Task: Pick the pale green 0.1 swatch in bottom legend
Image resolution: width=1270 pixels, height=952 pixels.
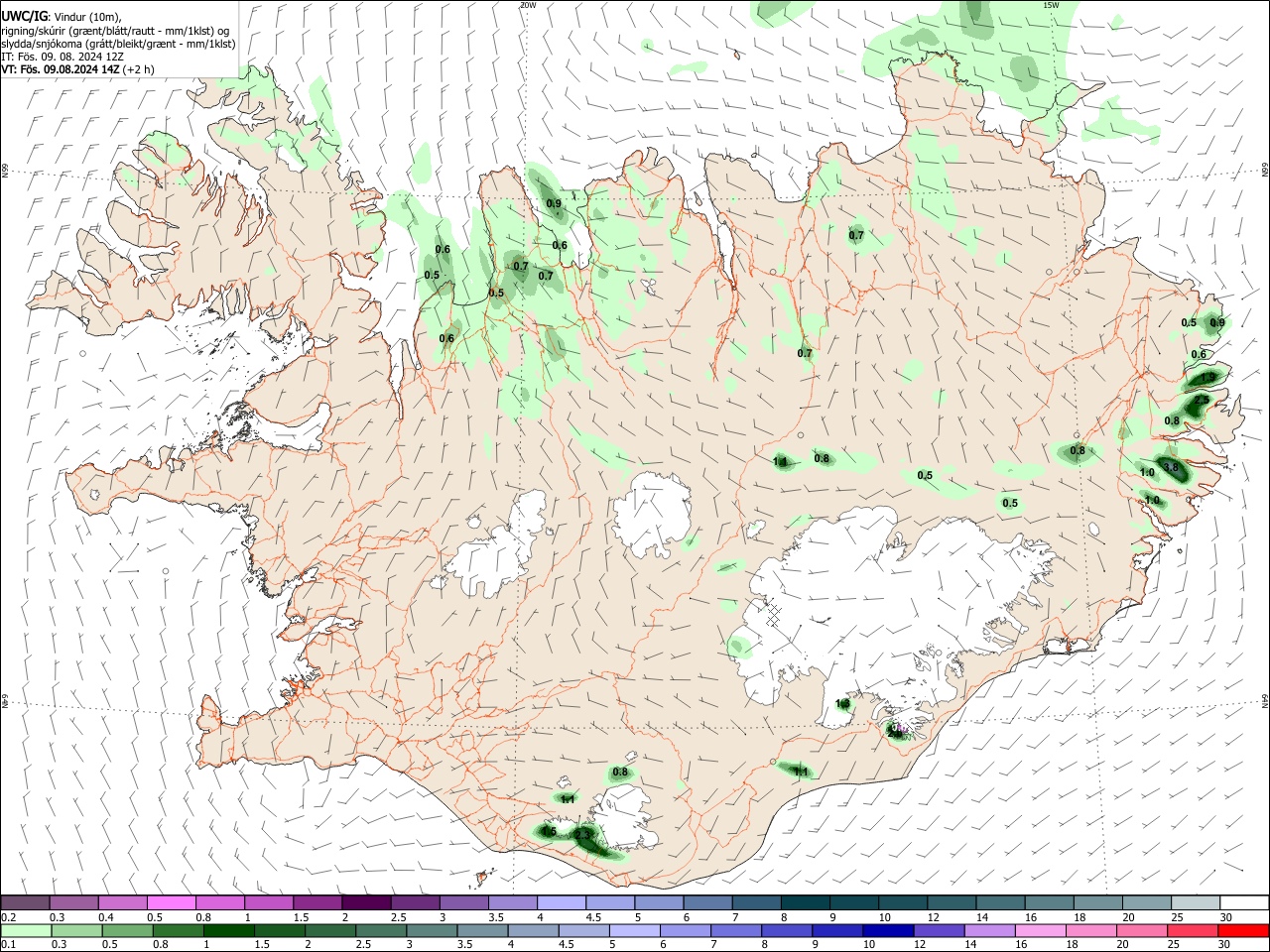Action: pyautogui.click(x=26, y=931)
